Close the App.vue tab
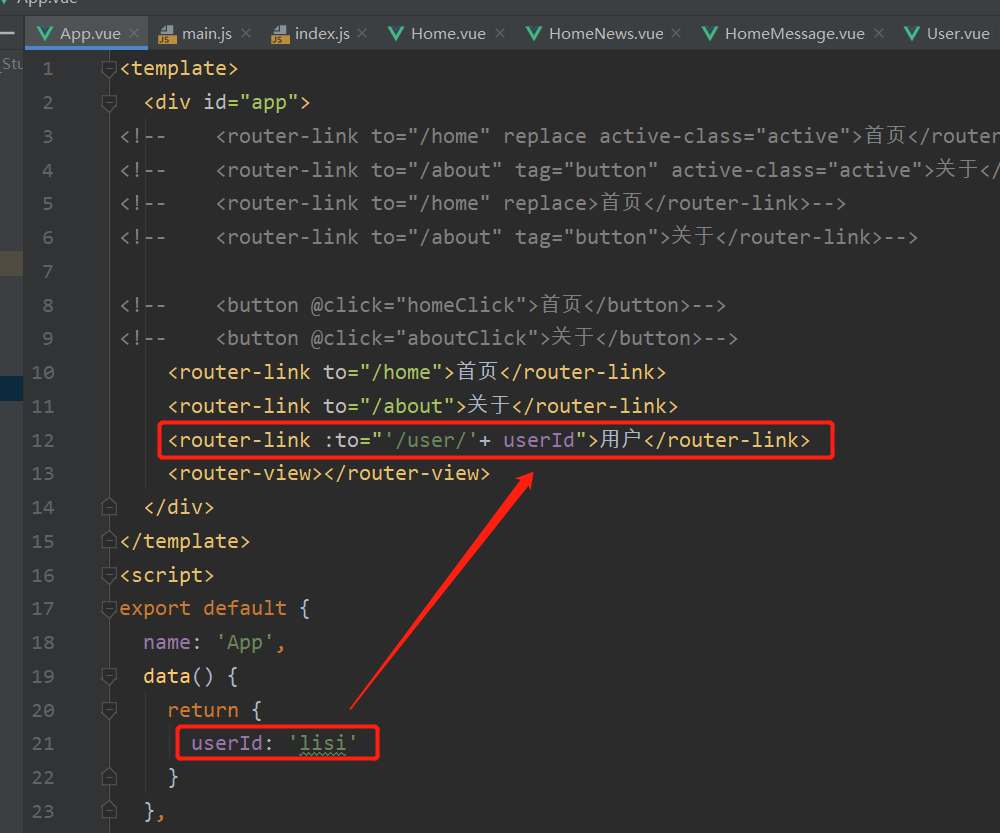 coord(134,33)
